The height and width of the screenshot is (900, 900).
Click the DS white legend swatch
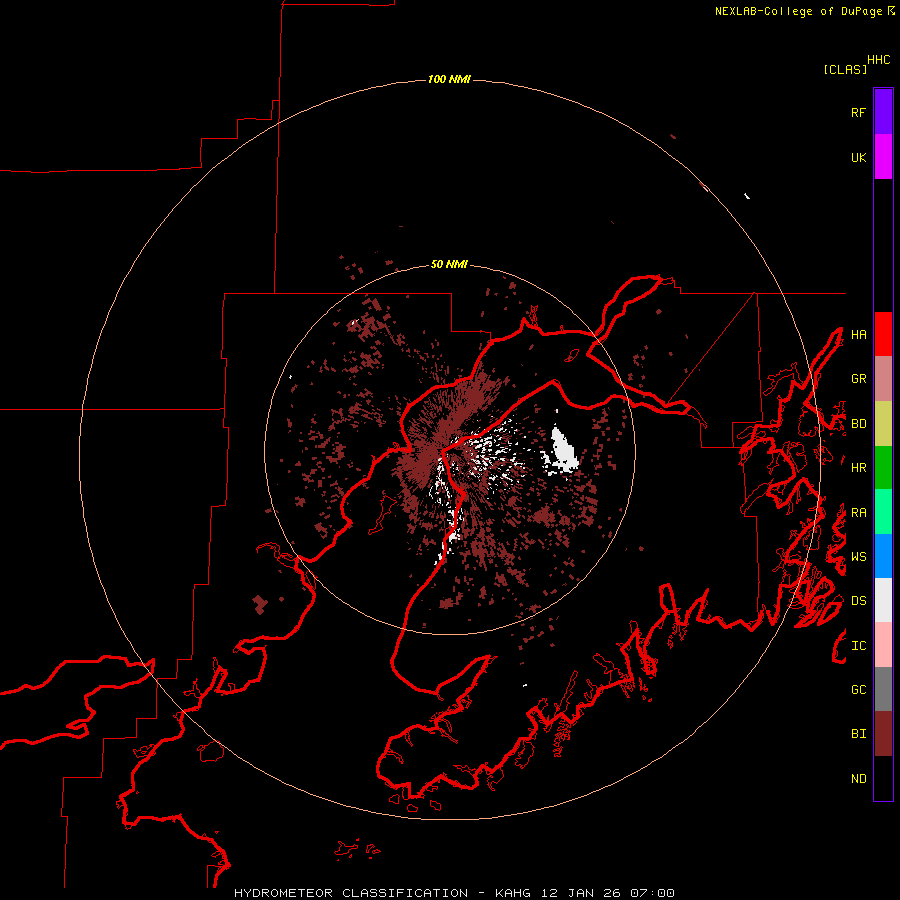tap(883, 600)
